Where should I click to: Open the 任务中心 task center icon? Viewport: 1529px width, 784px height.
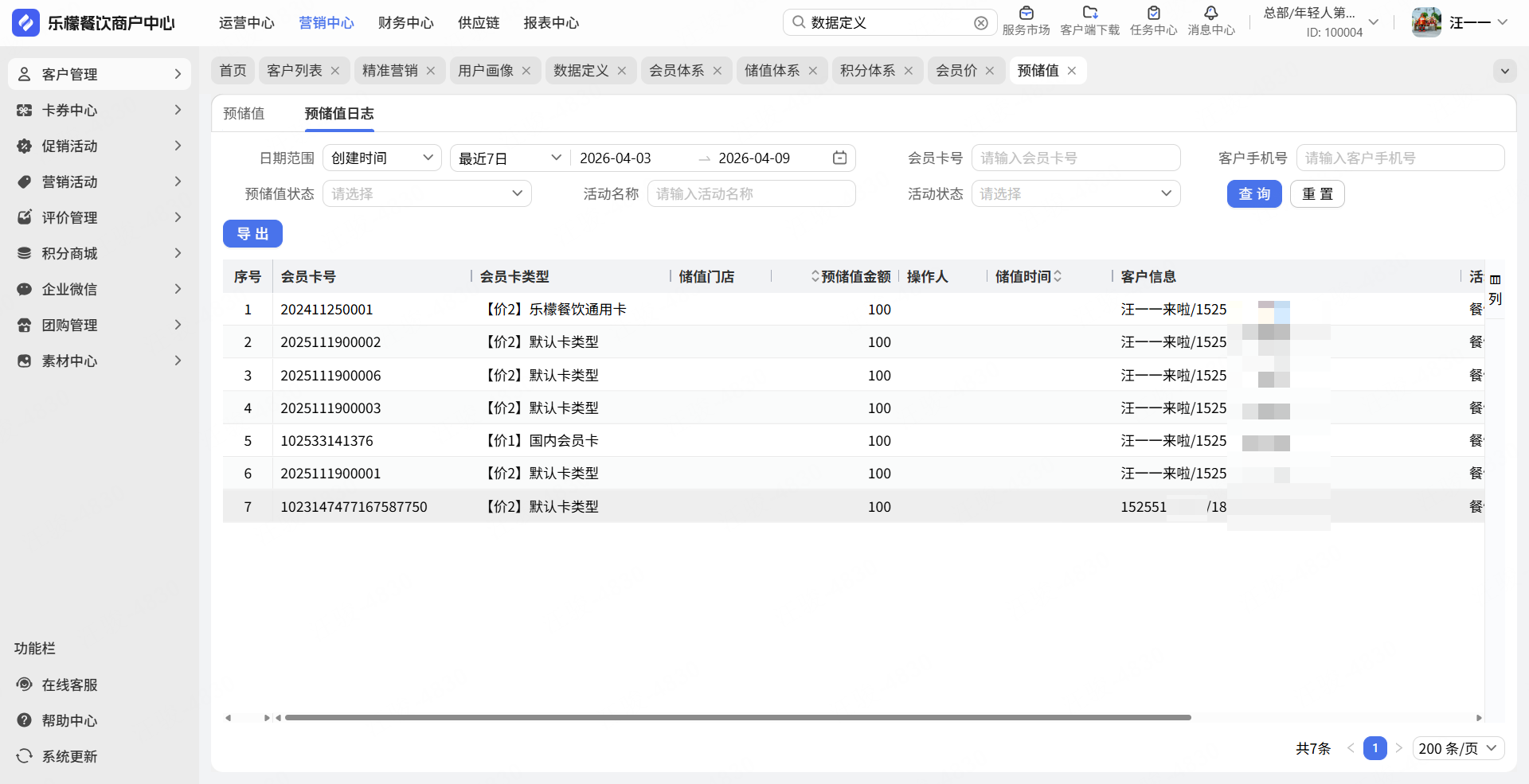coord(1153,14)
